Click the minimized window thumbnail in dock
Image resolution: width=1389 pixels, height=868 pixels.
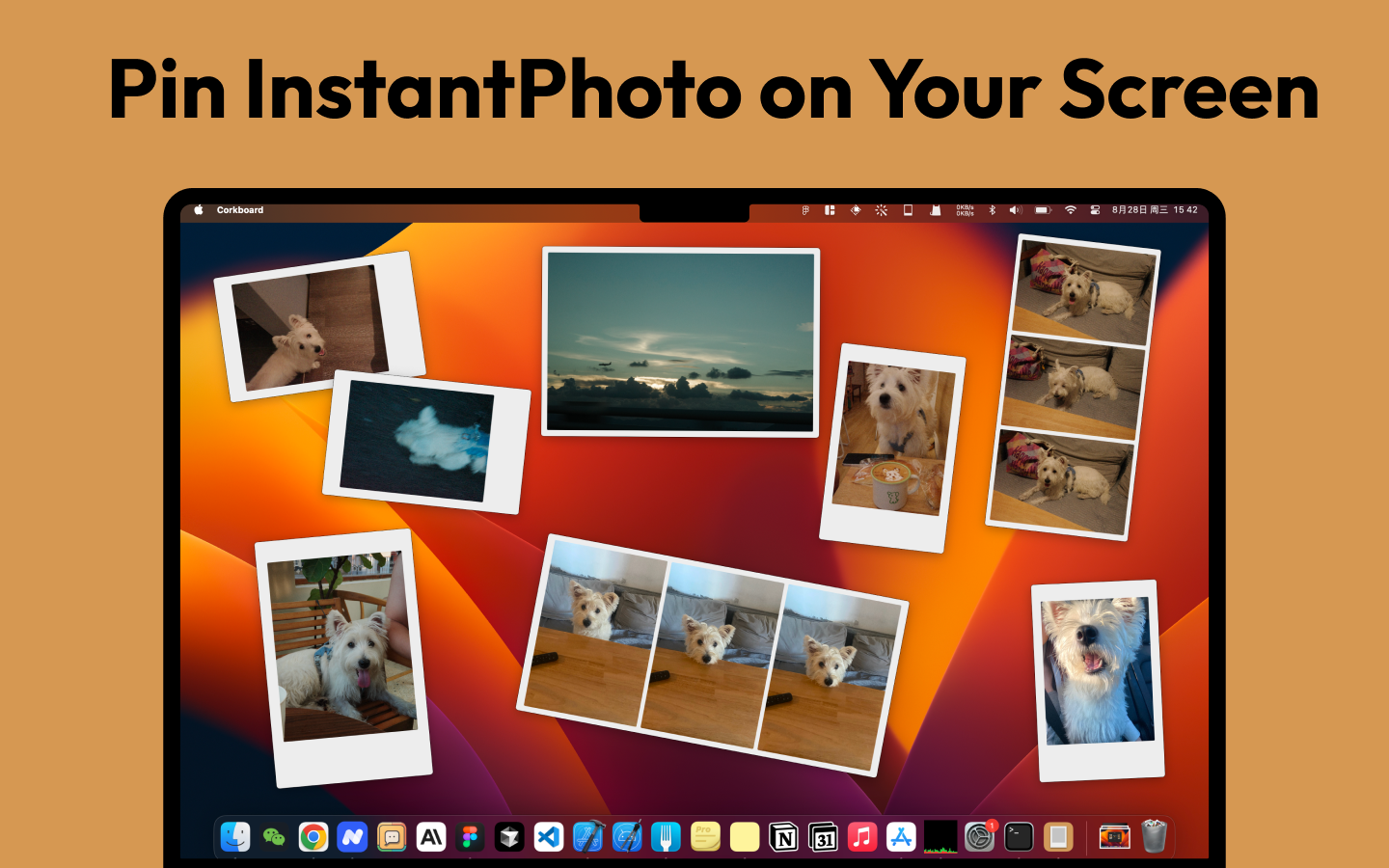[x=1114, y=836]
